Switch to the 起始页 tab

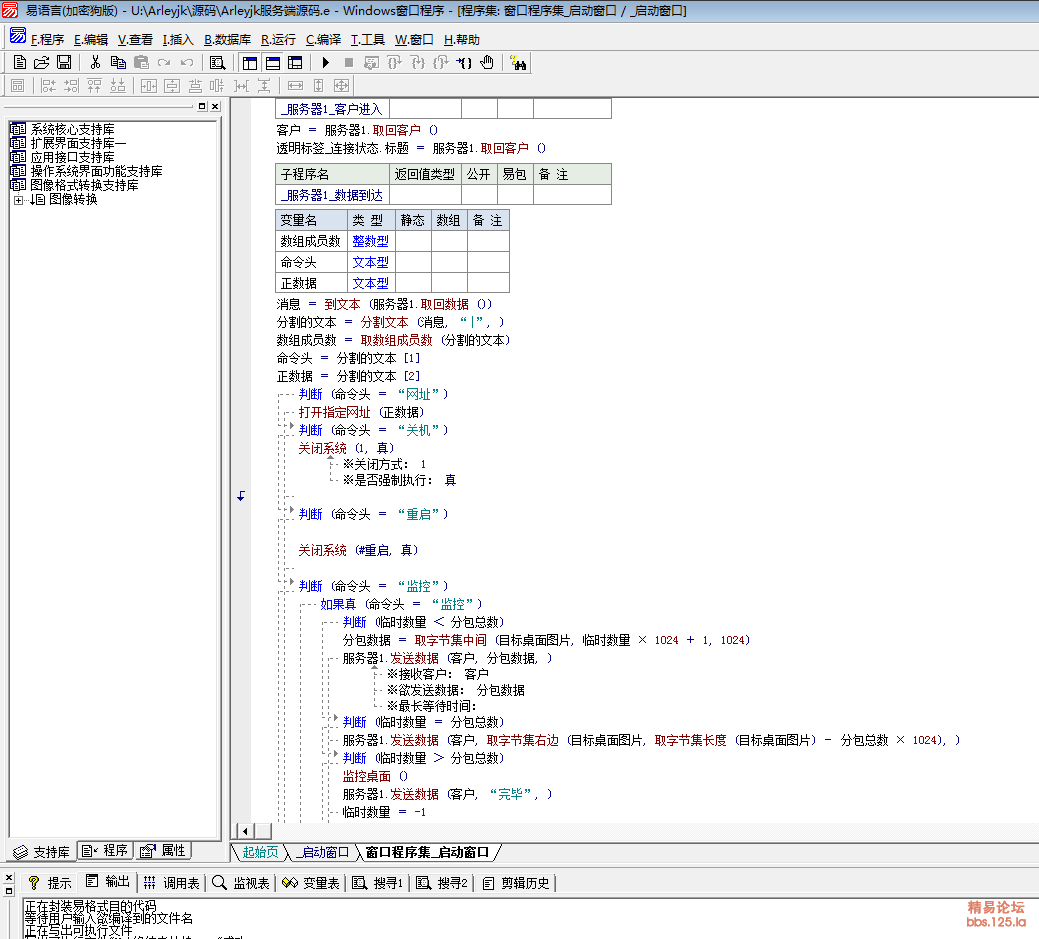tap(261, 853)
